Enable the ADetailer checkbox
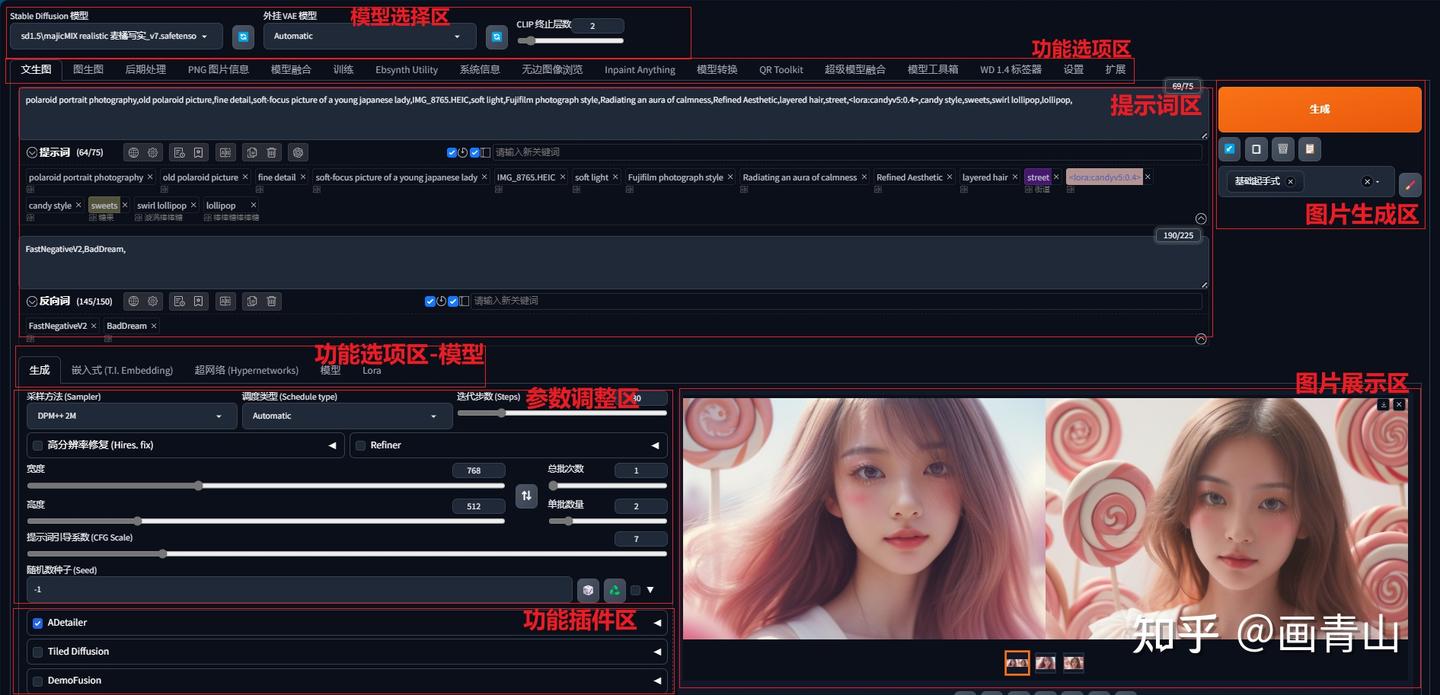 (37, 622)
